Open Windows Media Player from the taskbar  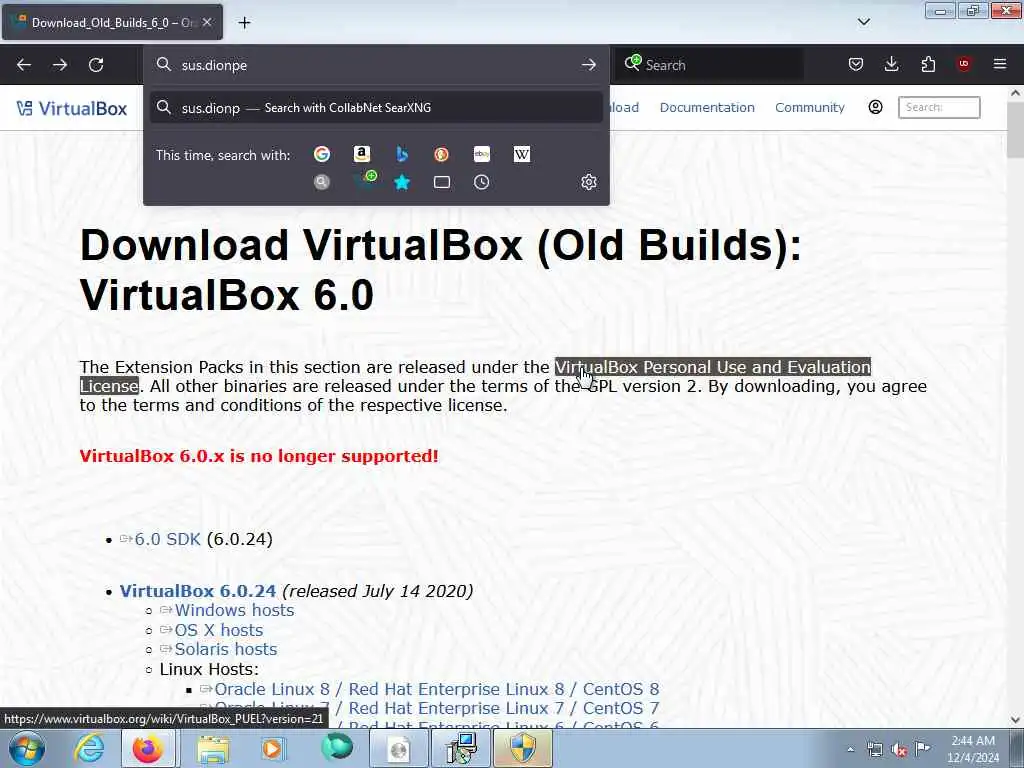pyautogui.click(x=274, y=748)
